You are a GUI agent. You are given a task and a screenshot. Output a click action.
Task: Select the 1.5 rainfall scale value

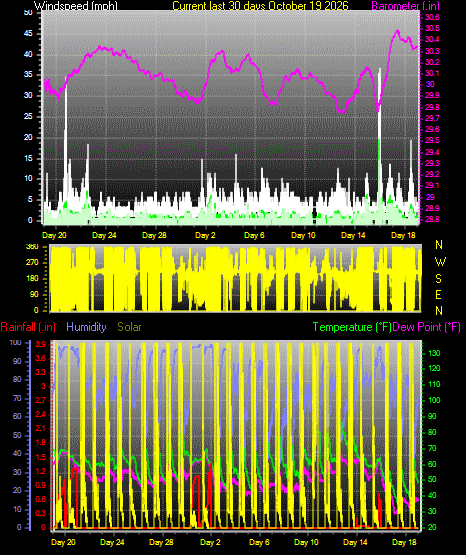pos(41,457)
